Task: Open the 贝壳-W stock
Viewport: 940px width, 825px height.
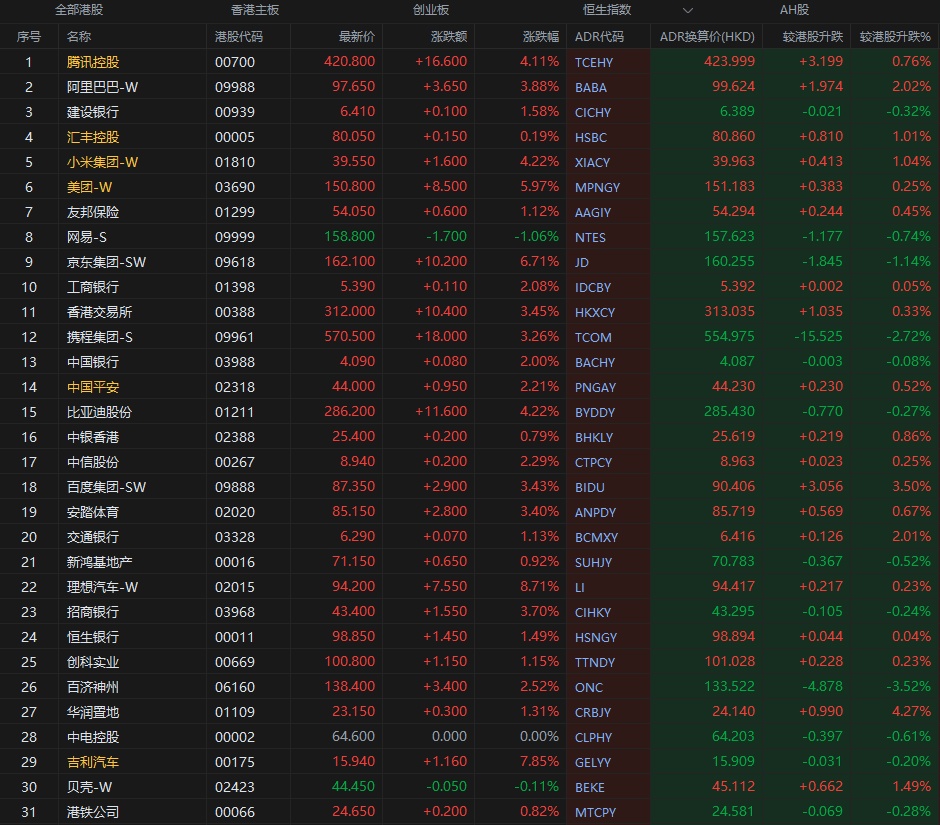Action: (89, 787)
